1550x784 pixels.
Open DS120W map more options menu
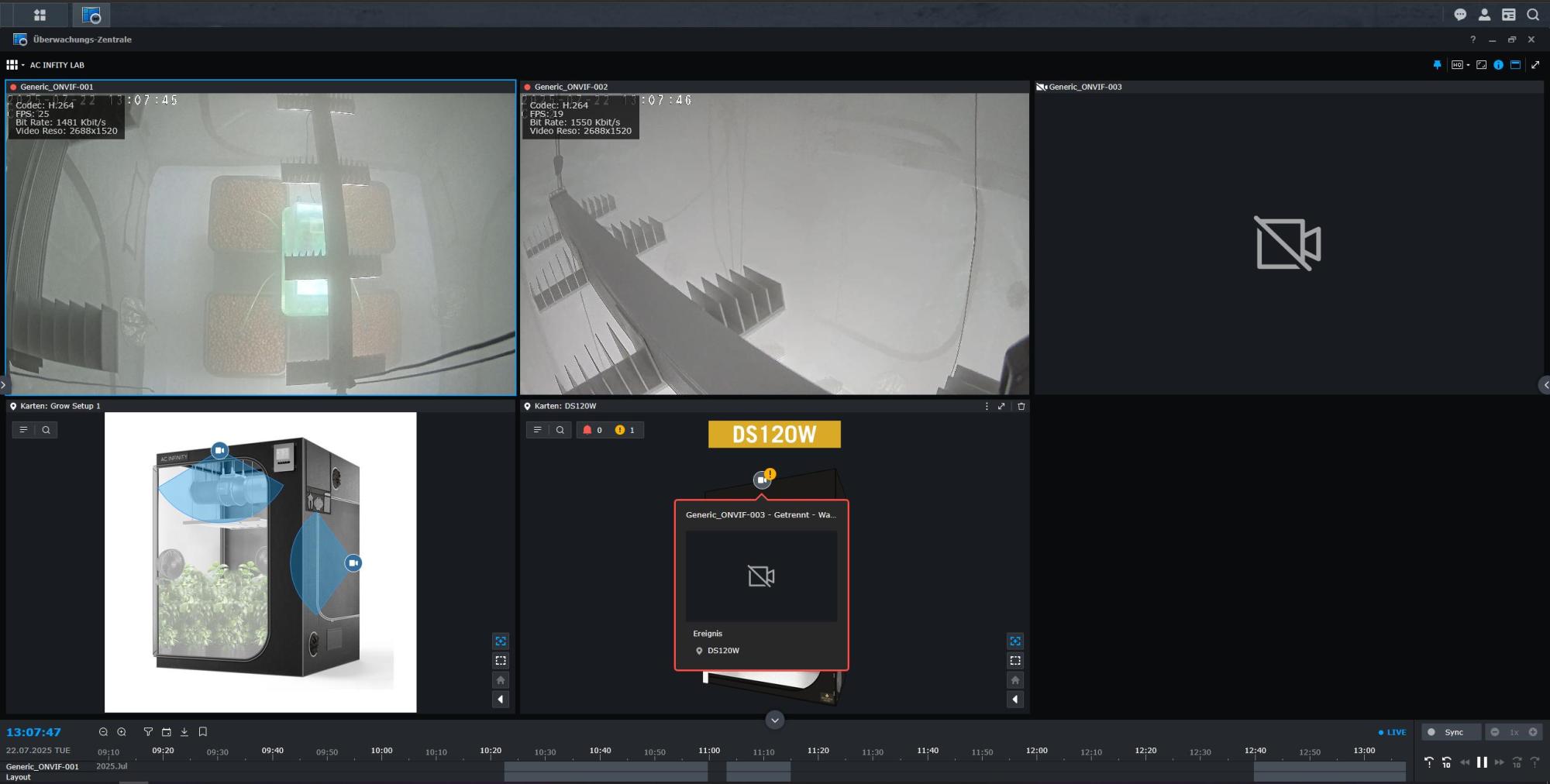coord(987,406)
